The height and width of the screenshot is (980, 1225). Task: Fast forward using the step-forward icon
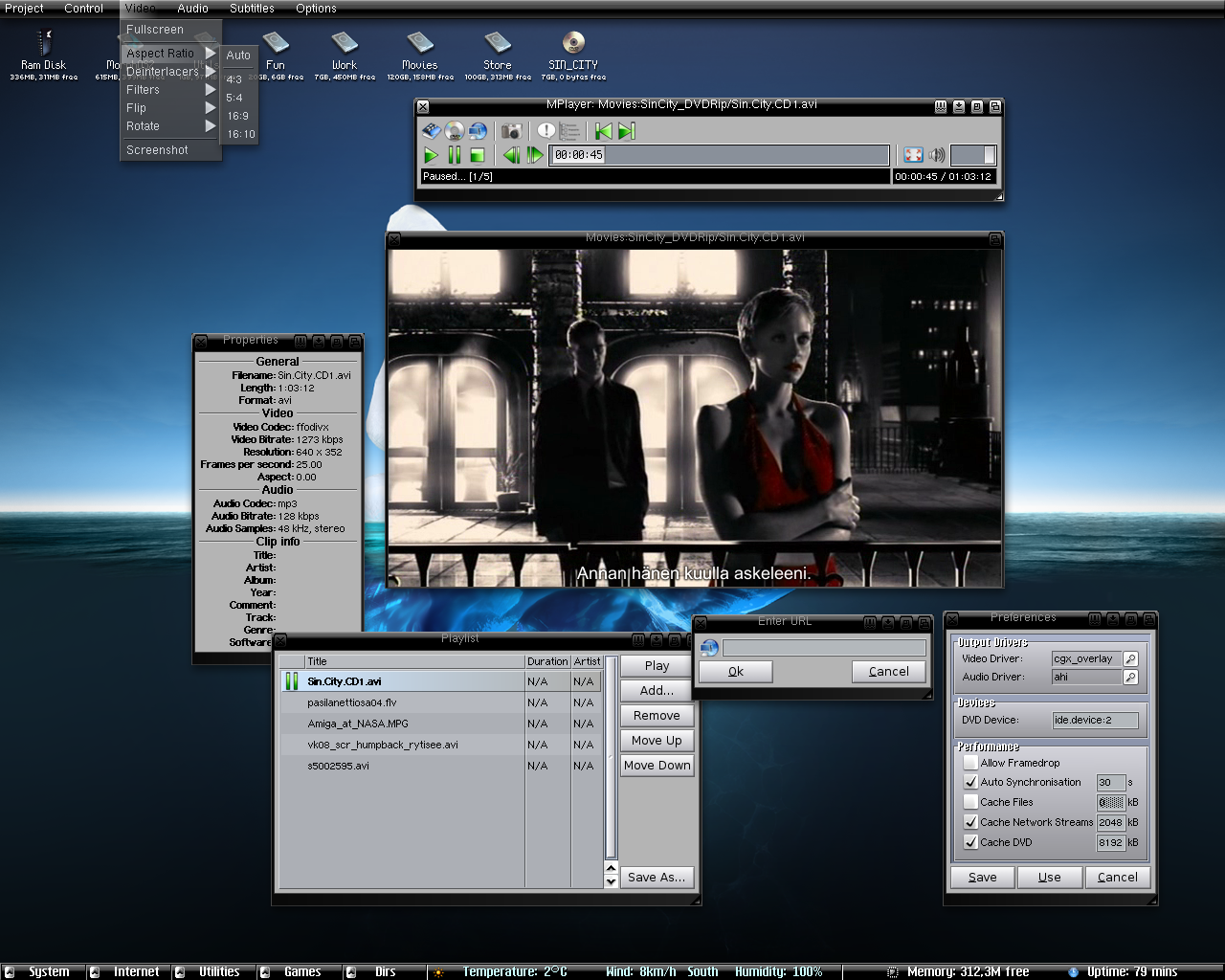click(x=535, y=155)
